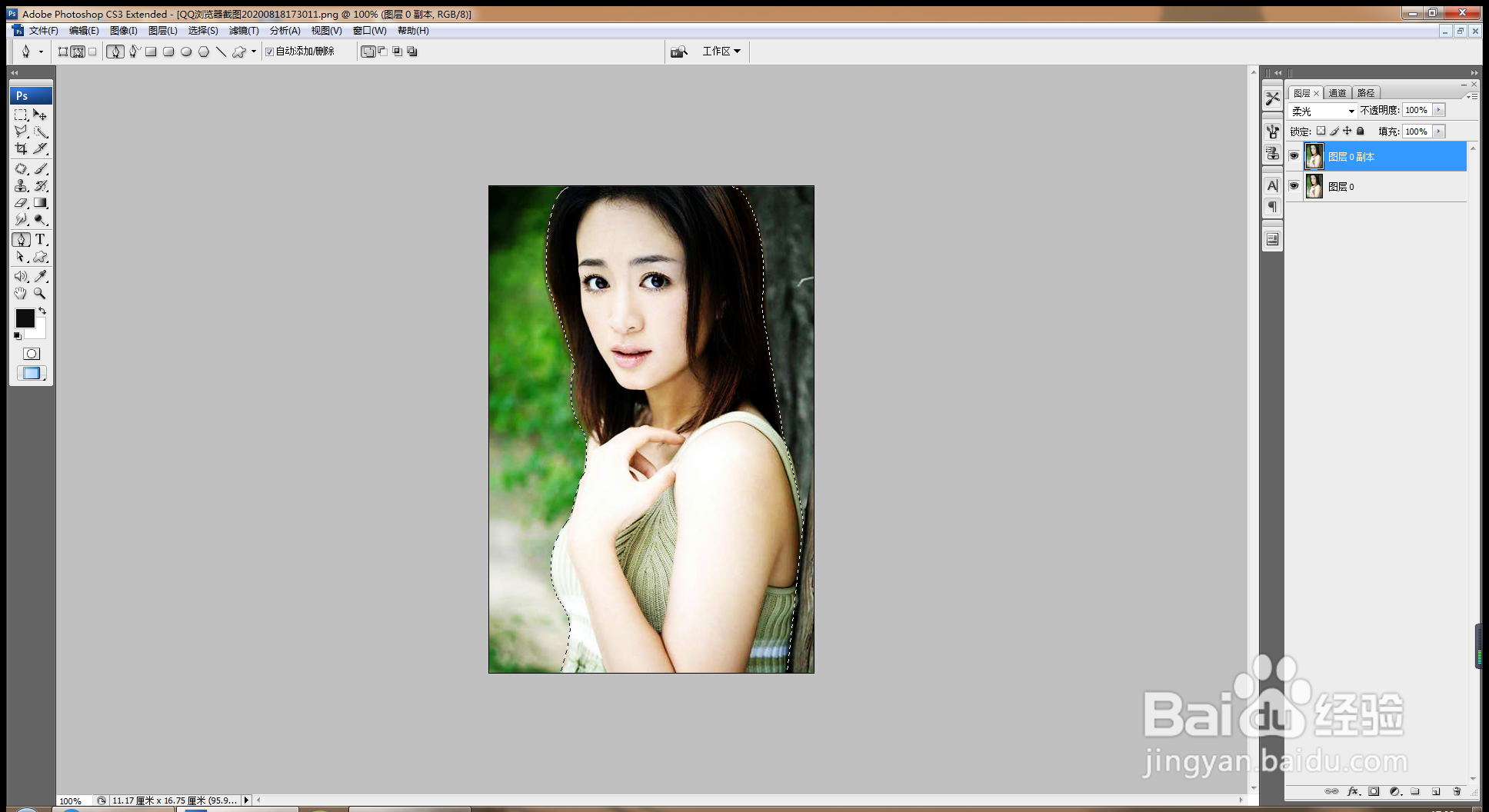This screenshot has width=1489, height=812.
Task: Click the opacity 100% input field
Action: [x=1417, y=110]
